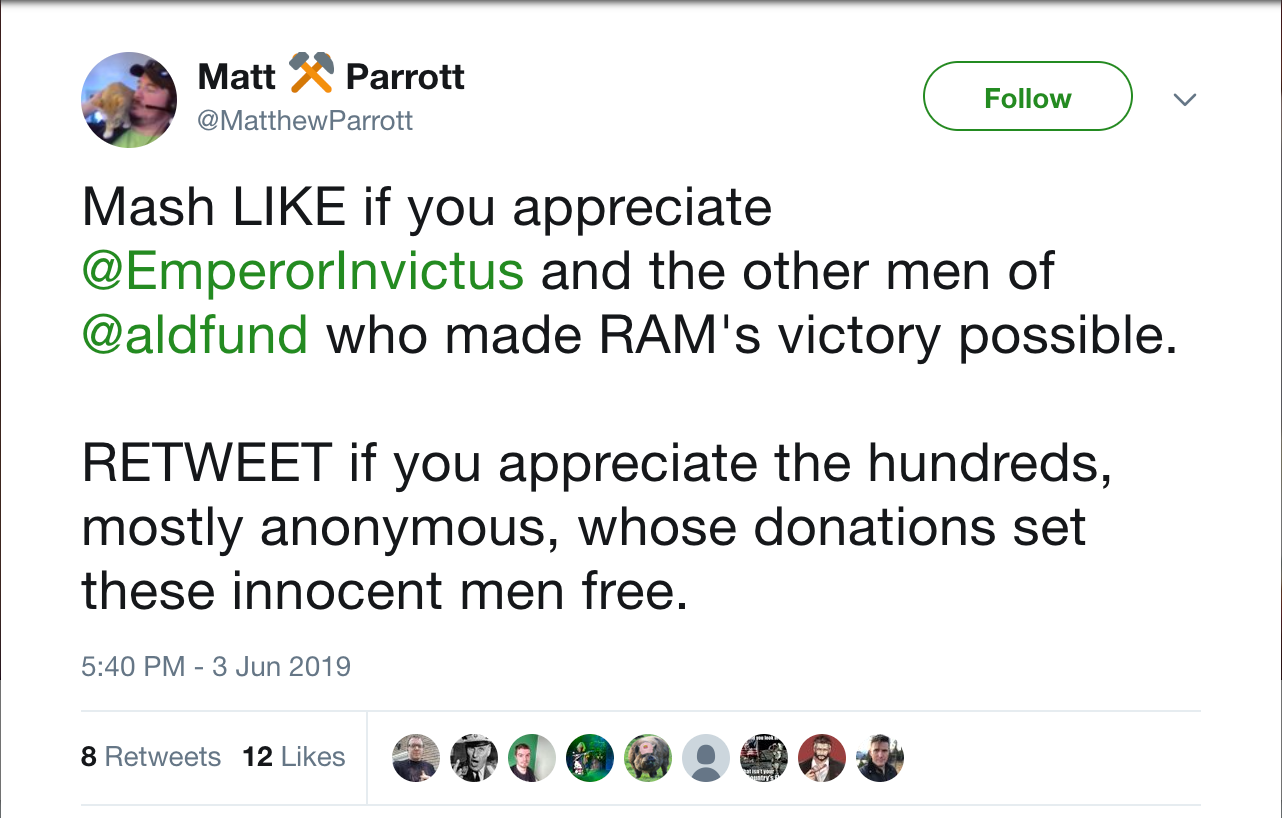Open the first liker avatar with glasses
This screenshot has width=1282, height=818.
click(416, 757)
